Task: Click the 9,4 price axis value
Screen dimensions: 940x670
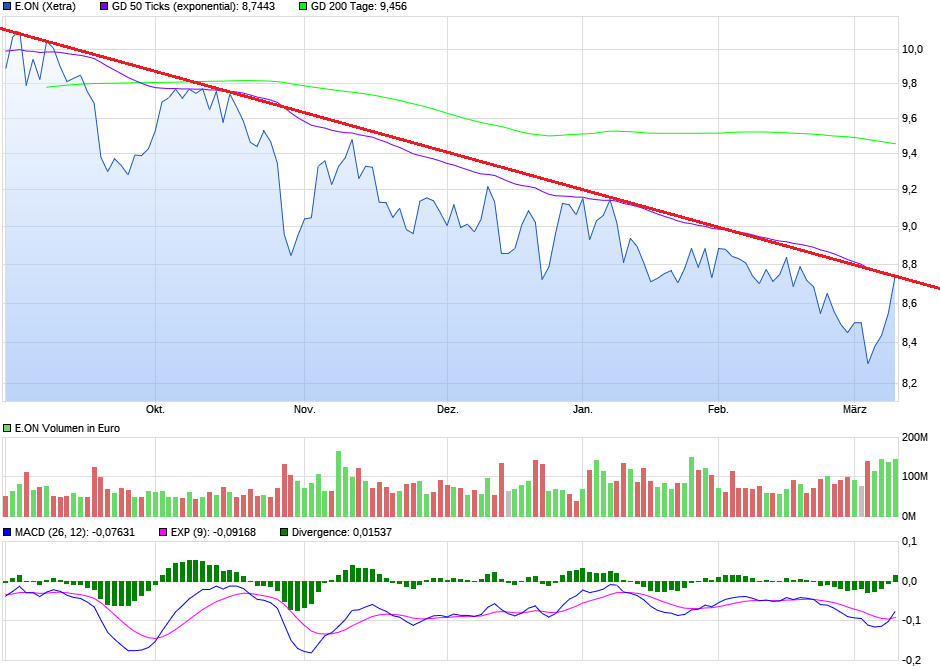Action: (909, 154)
